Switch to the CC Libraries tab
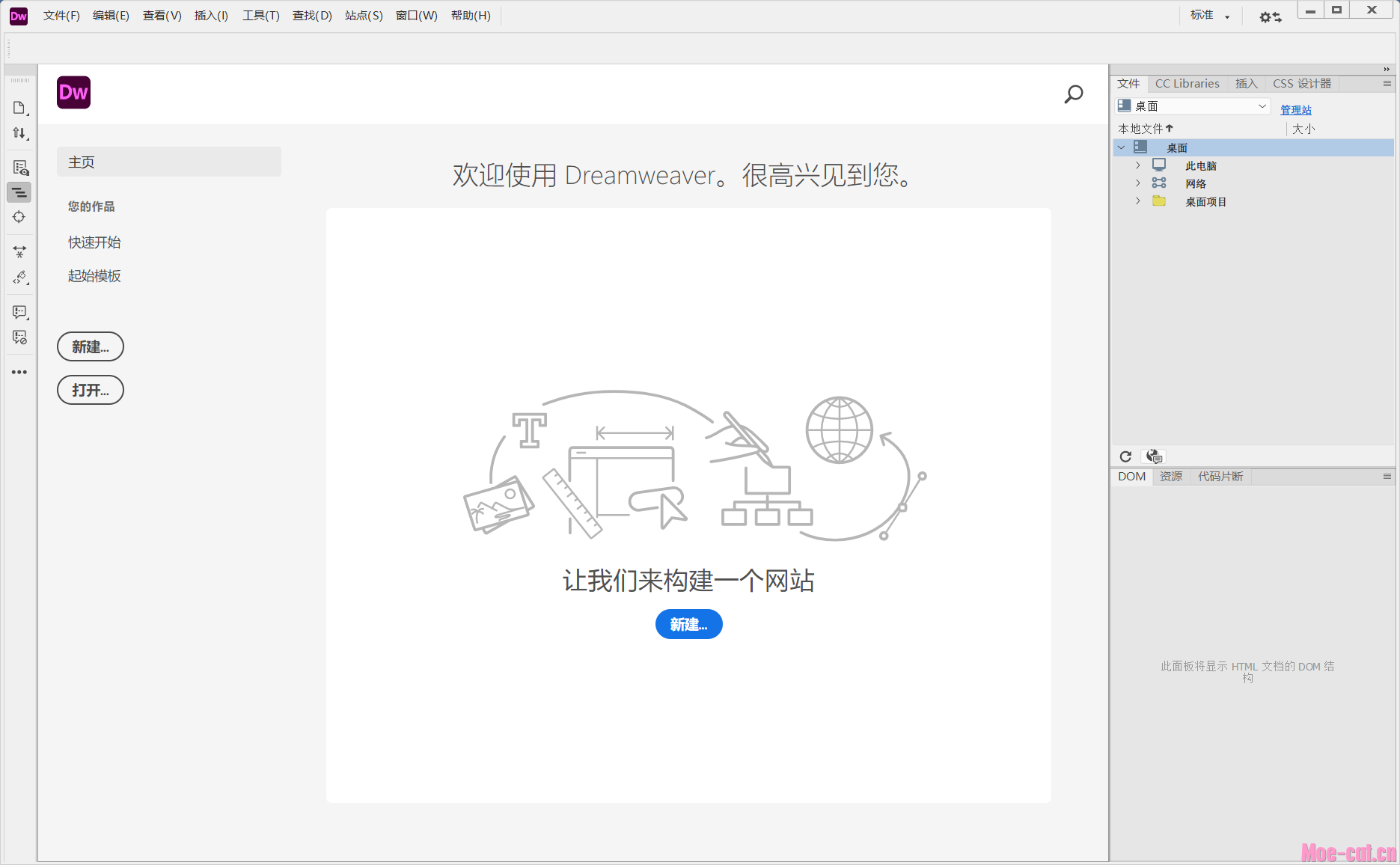The height and width of the screenshot is (865, 1400). pyautogui.click(x=1187, y=84)
